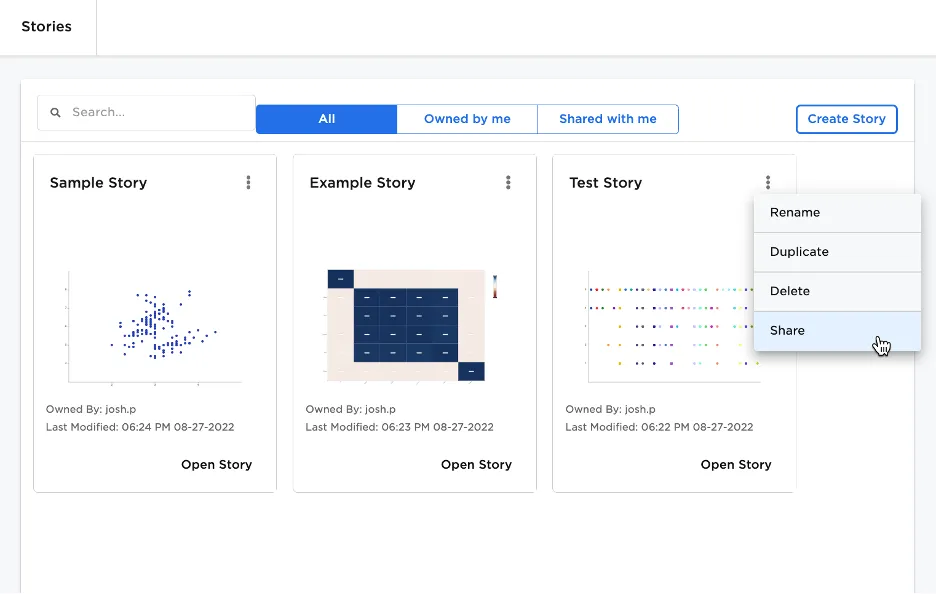Open the Example Story options menu
Viewport: 936px width, 594px height.
coord(508,183)
